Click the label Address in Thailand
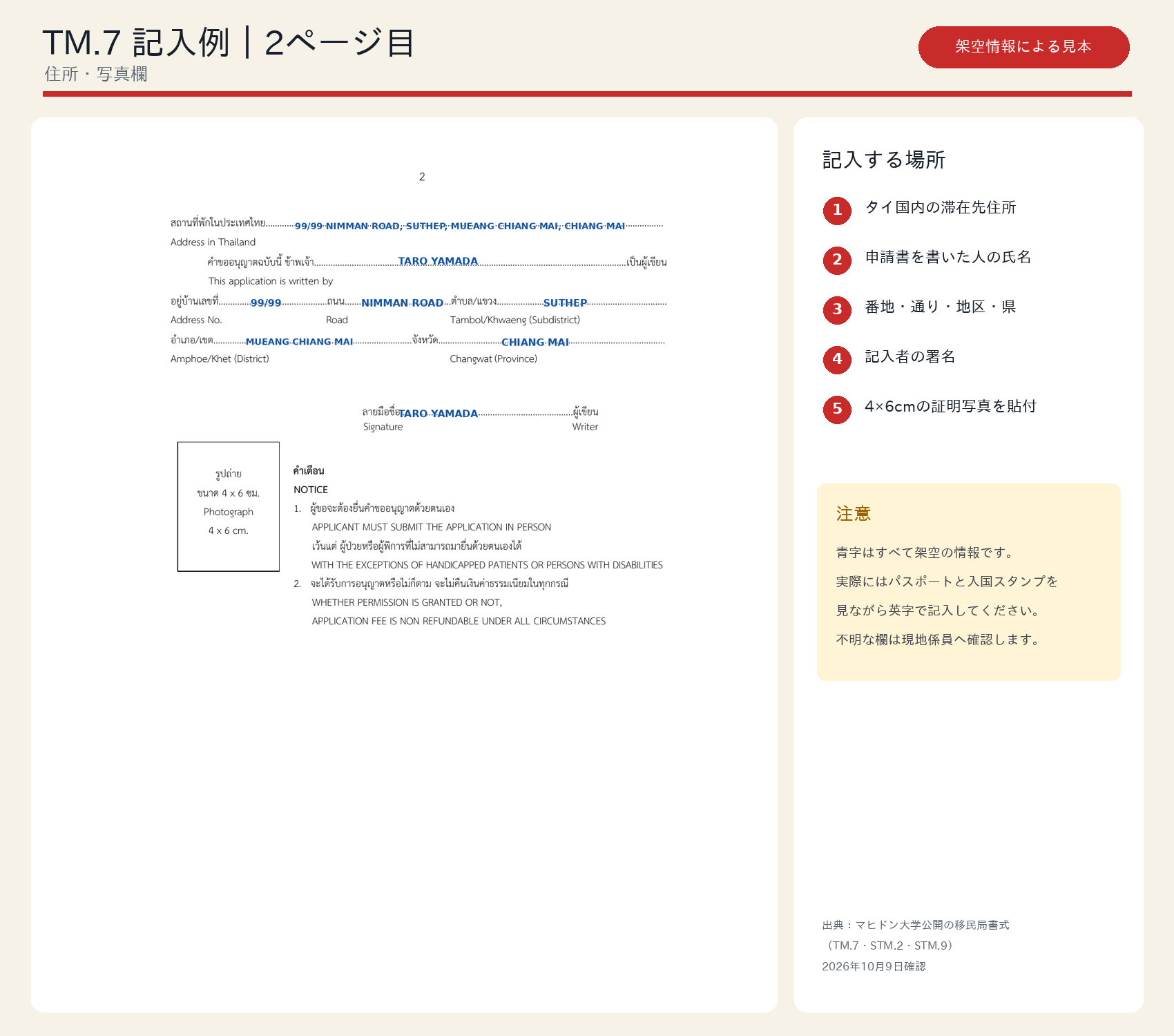 click(213, 242)
